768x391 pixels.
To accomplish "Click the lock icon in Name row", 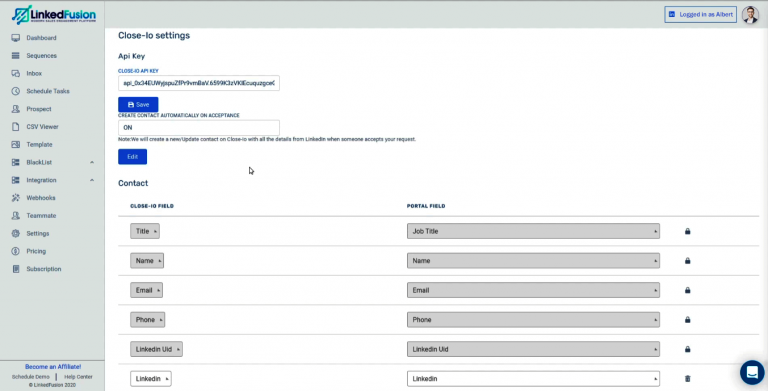I will click(687, 261).
